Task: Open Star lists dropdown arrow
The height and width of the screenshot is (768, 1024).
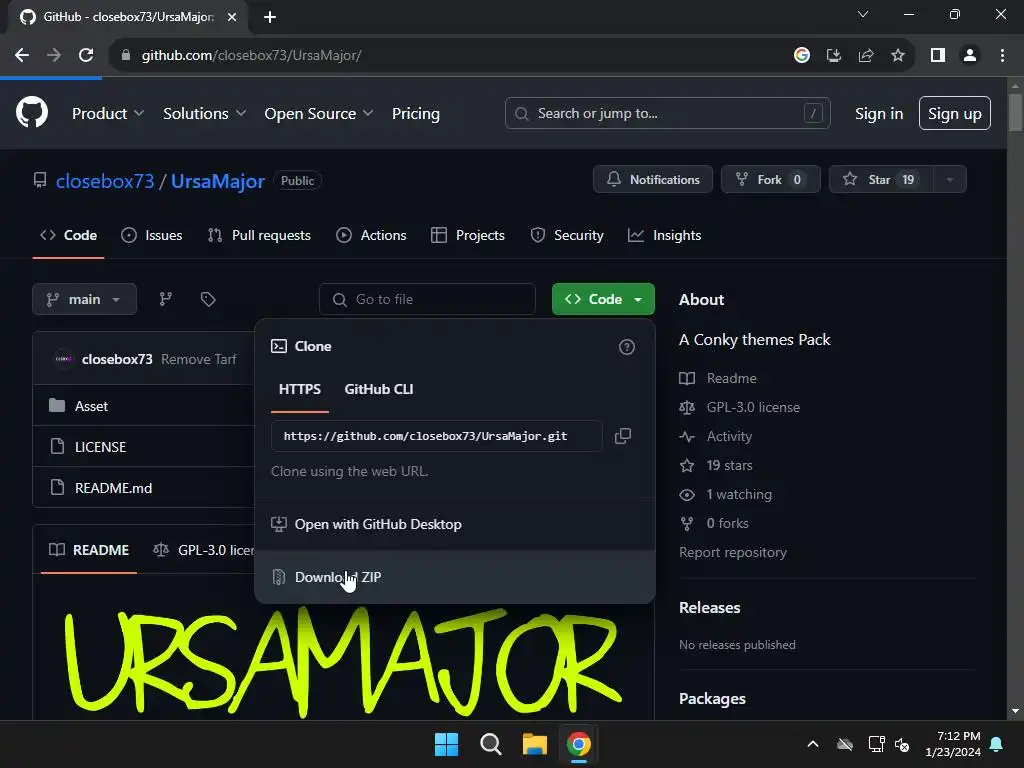Action: coord(950,180)
